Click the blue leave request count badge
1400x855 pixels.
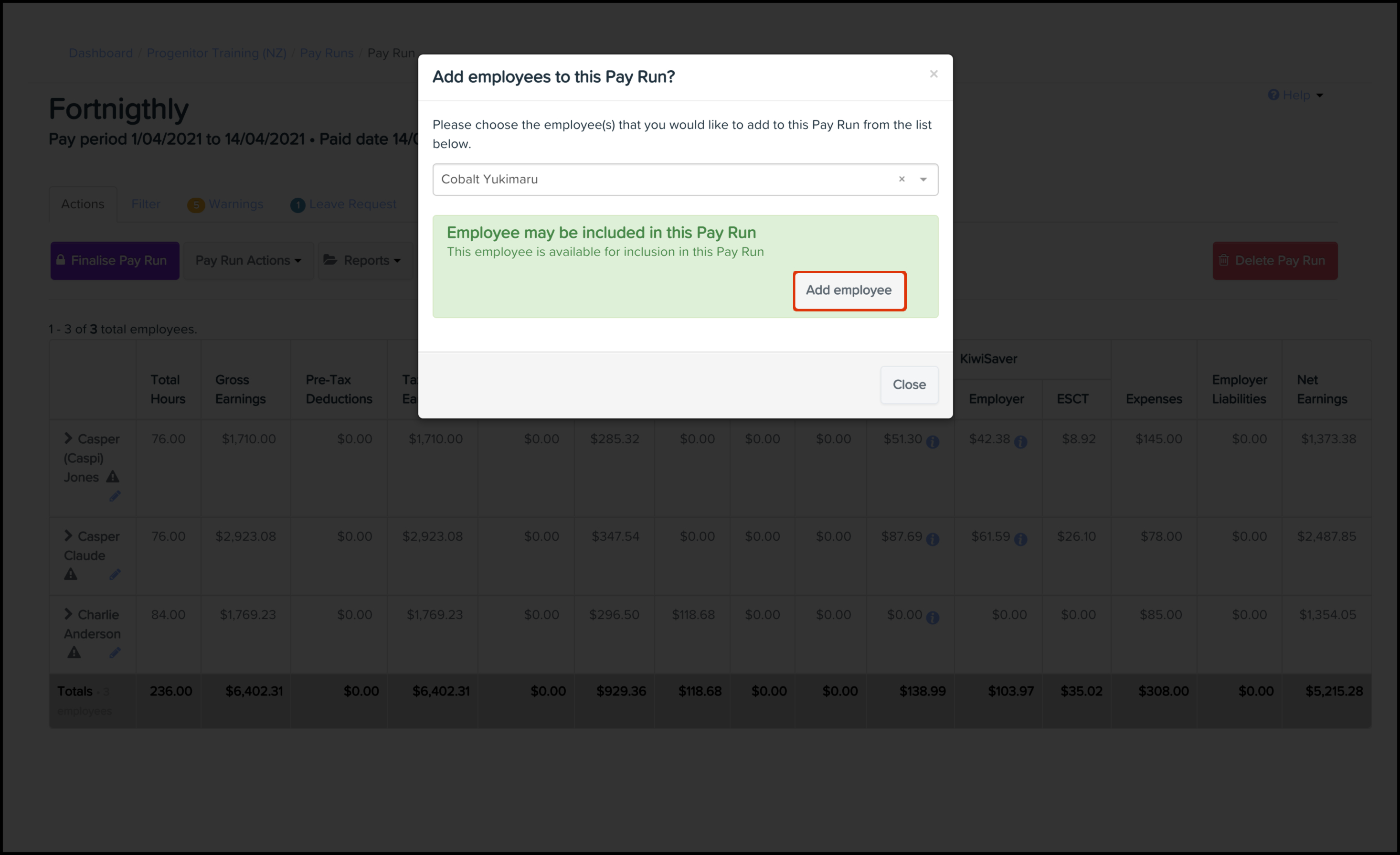(298, 205)
